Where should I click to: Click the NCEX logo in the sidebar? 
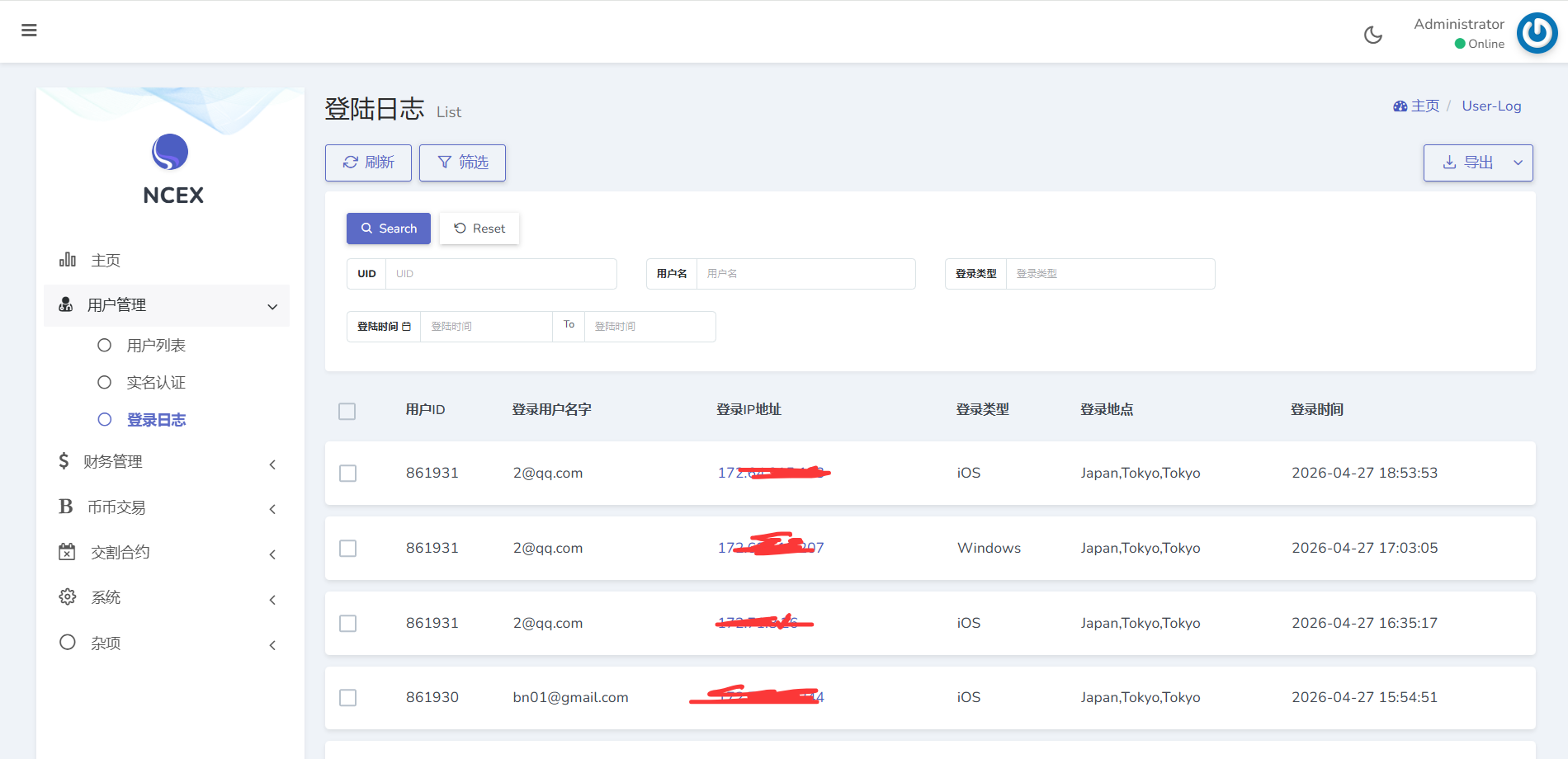[x=170, y=153]
